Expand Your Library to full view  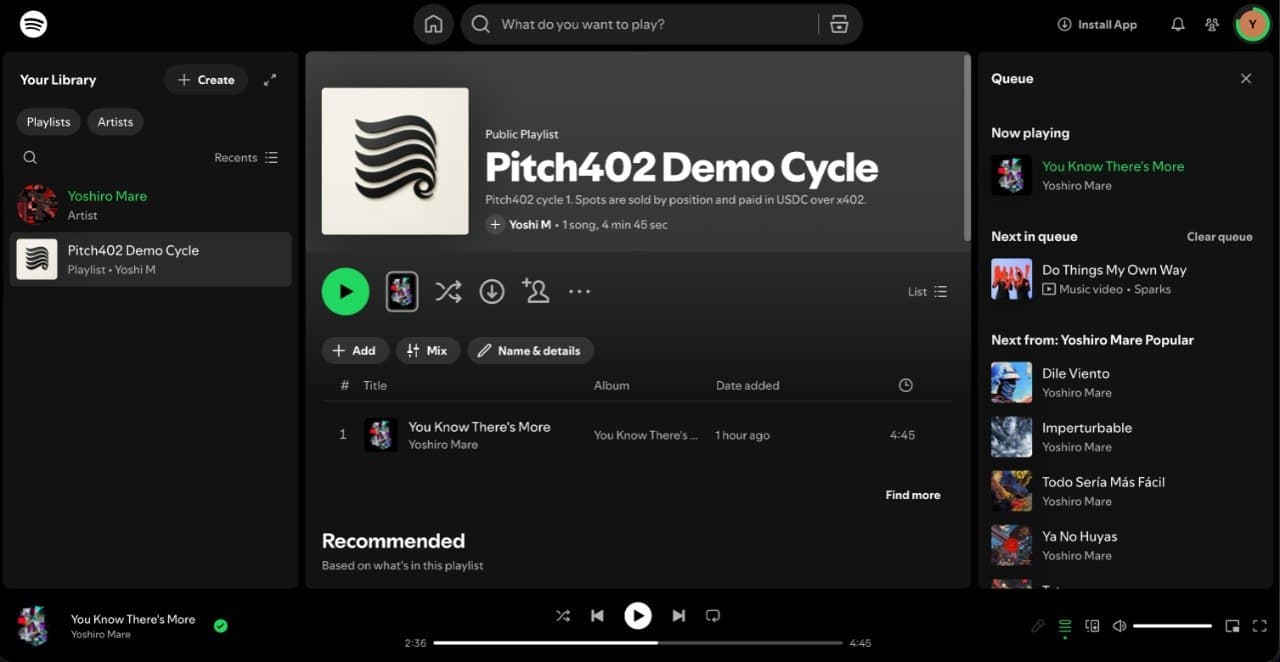pos(270,80)
